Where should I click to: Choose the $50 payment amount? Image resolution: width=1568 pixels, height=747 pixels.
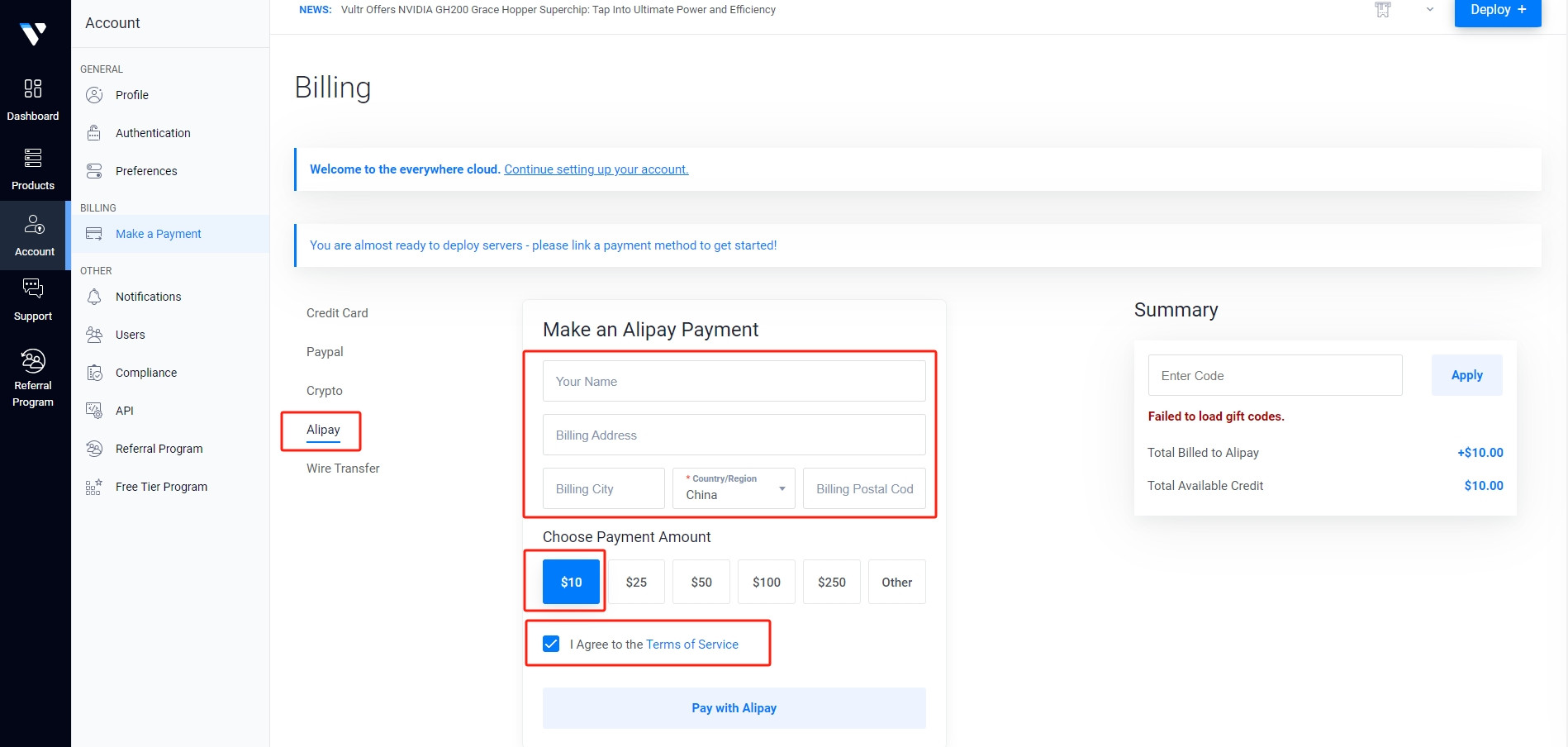click(x=701, y=582)
